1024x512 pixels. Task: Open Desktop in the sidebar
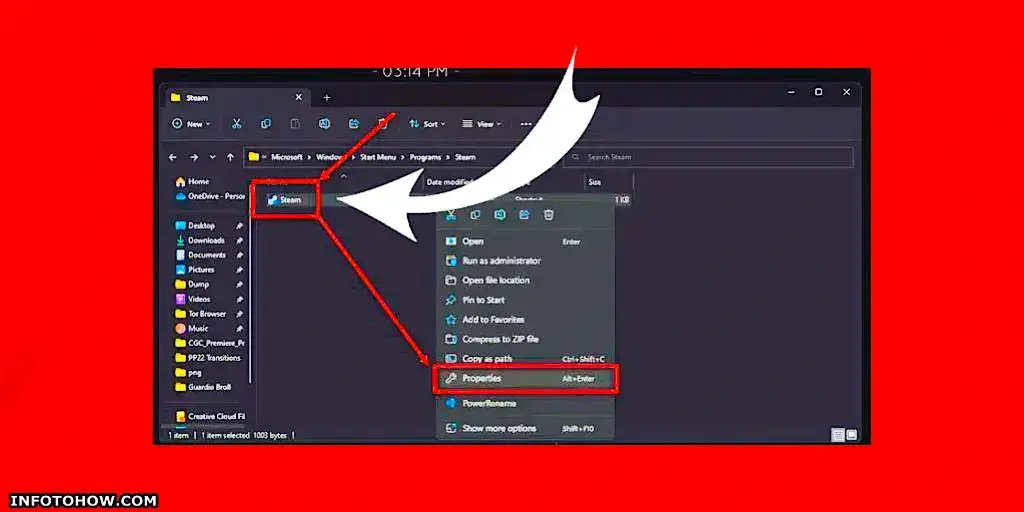click(195, 226)
